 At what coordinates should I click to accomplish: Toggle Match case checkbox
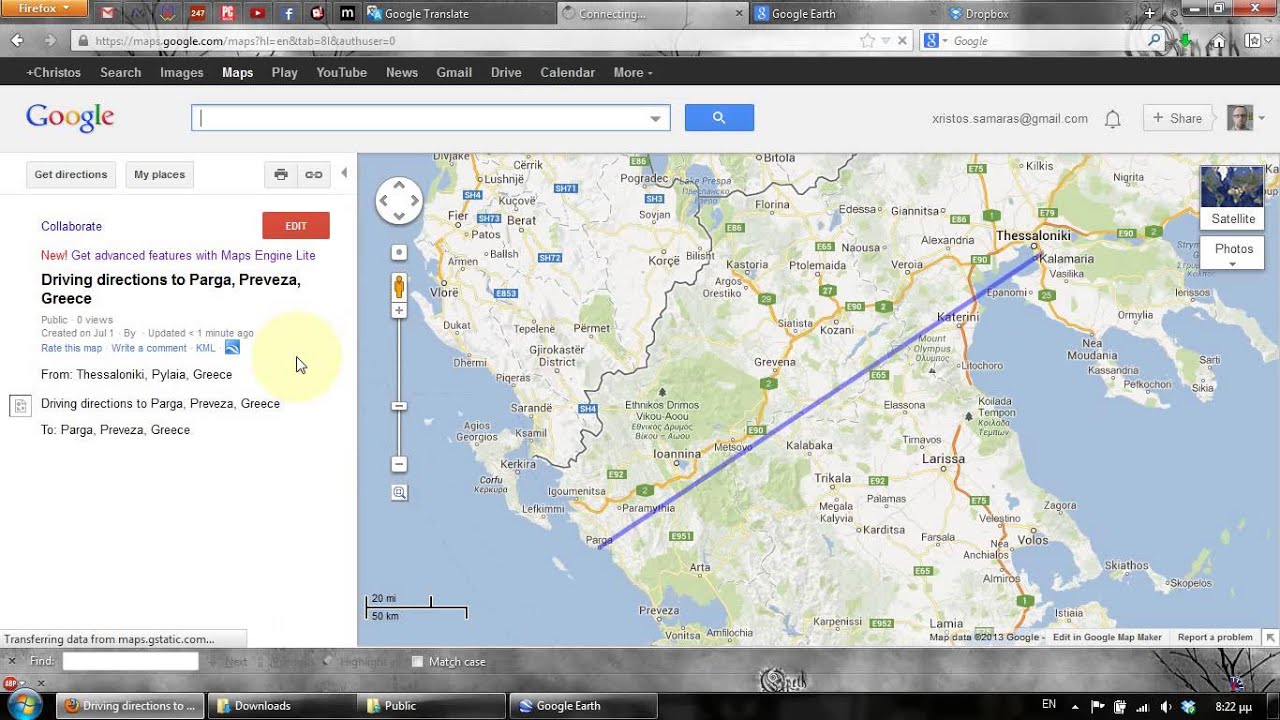(x=418, y=662)
